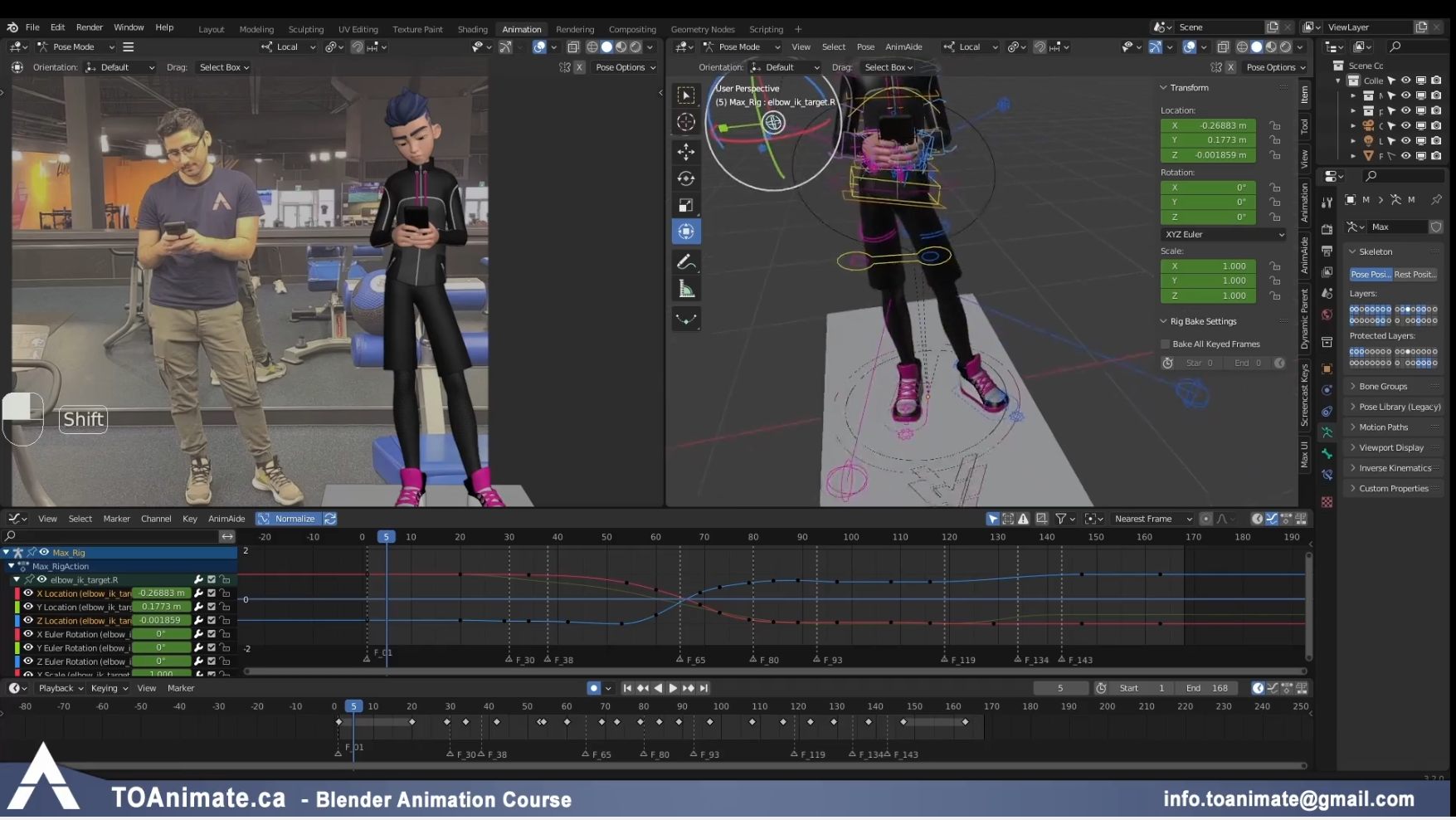Pick the Rotate tool in the viewport toolbar
1456x820 pixels.
686,178
